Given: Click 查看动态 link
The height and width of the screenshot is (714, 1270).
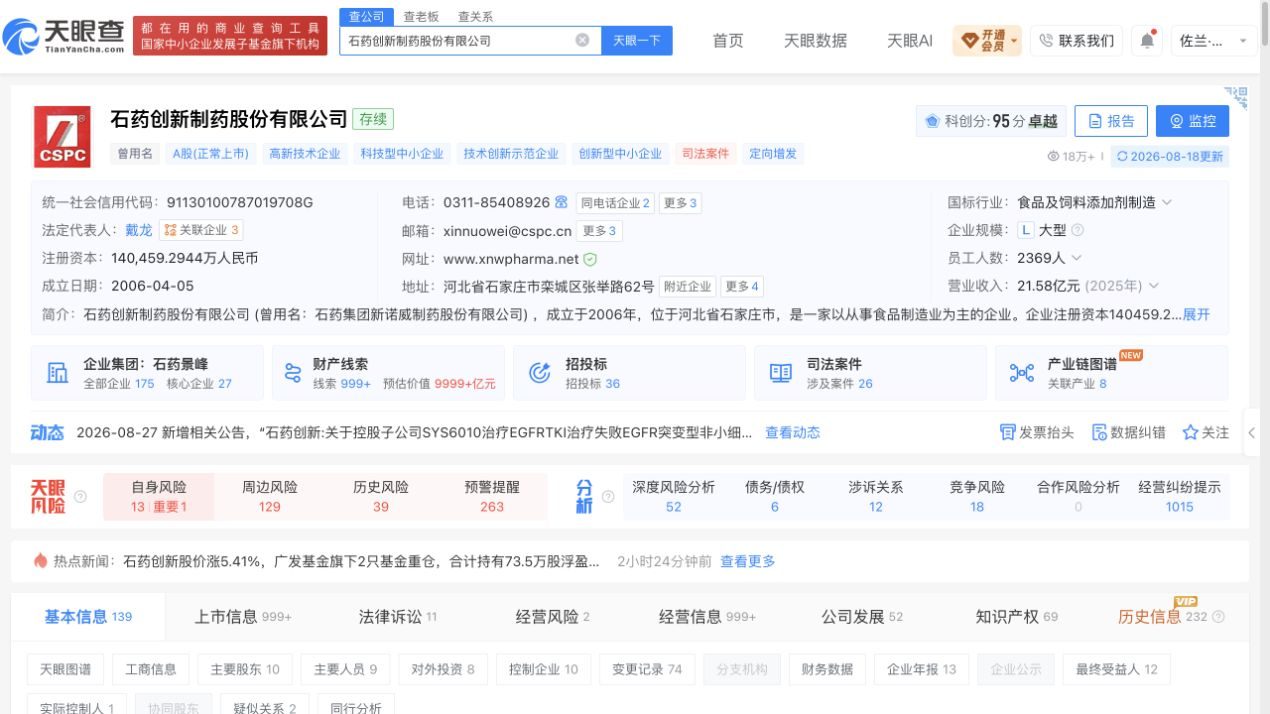Looking at the screenshot, I should click(793, 432).
